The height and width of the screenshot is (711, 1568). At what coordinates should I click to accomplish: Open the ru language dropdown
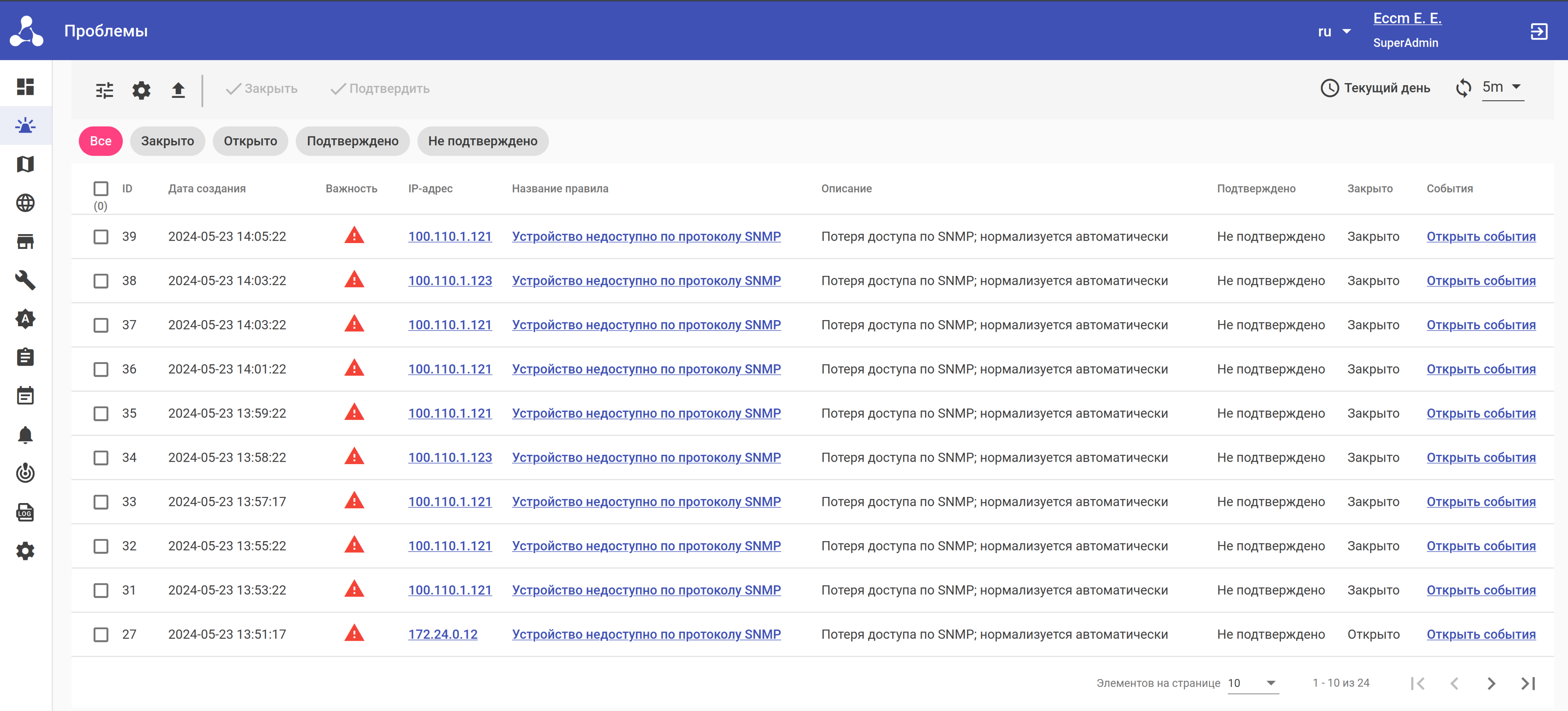click(x=1334, y=32)
